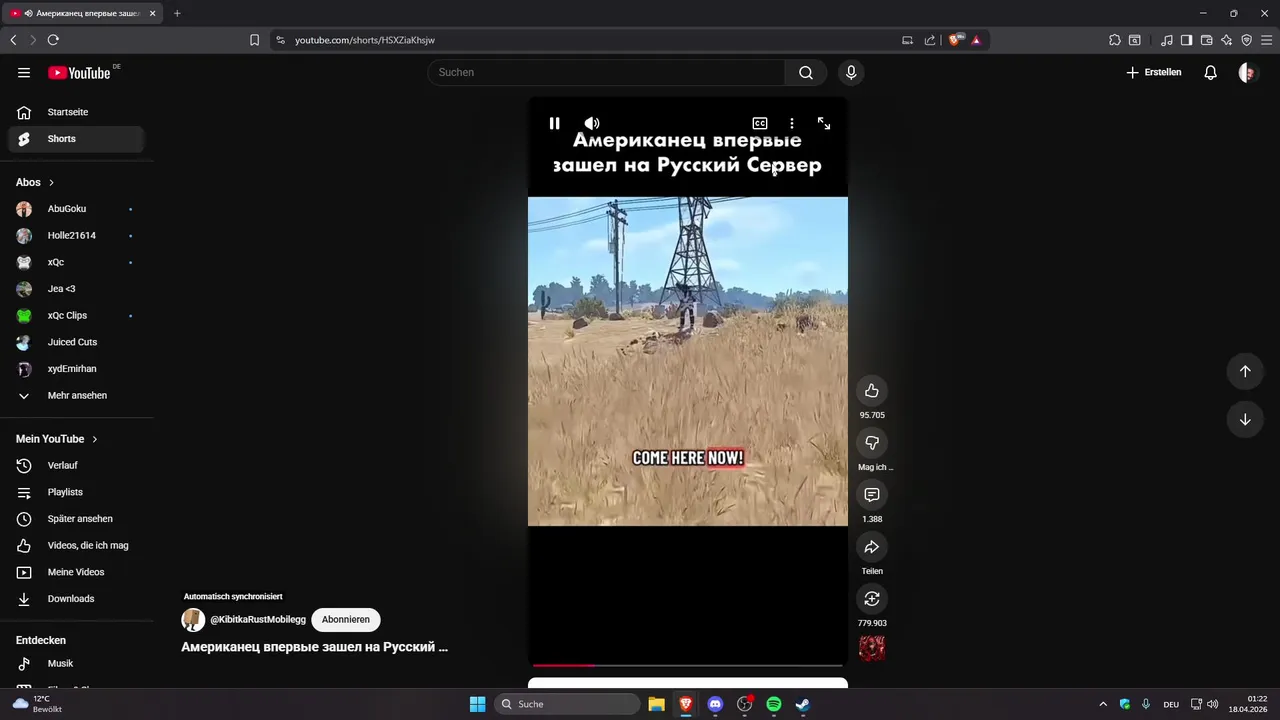Click the Teilen share icon
The width and height of the screenshot is (1280, 720).
(x=872, y=547)
